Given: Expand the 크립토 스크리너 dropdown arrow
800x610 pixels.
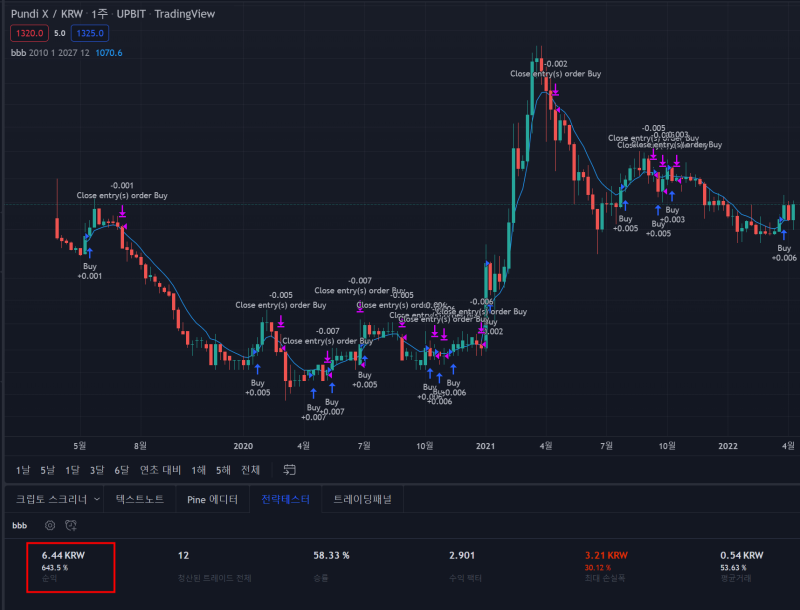Looking at the screenshot, I should (x=97, y=499).
